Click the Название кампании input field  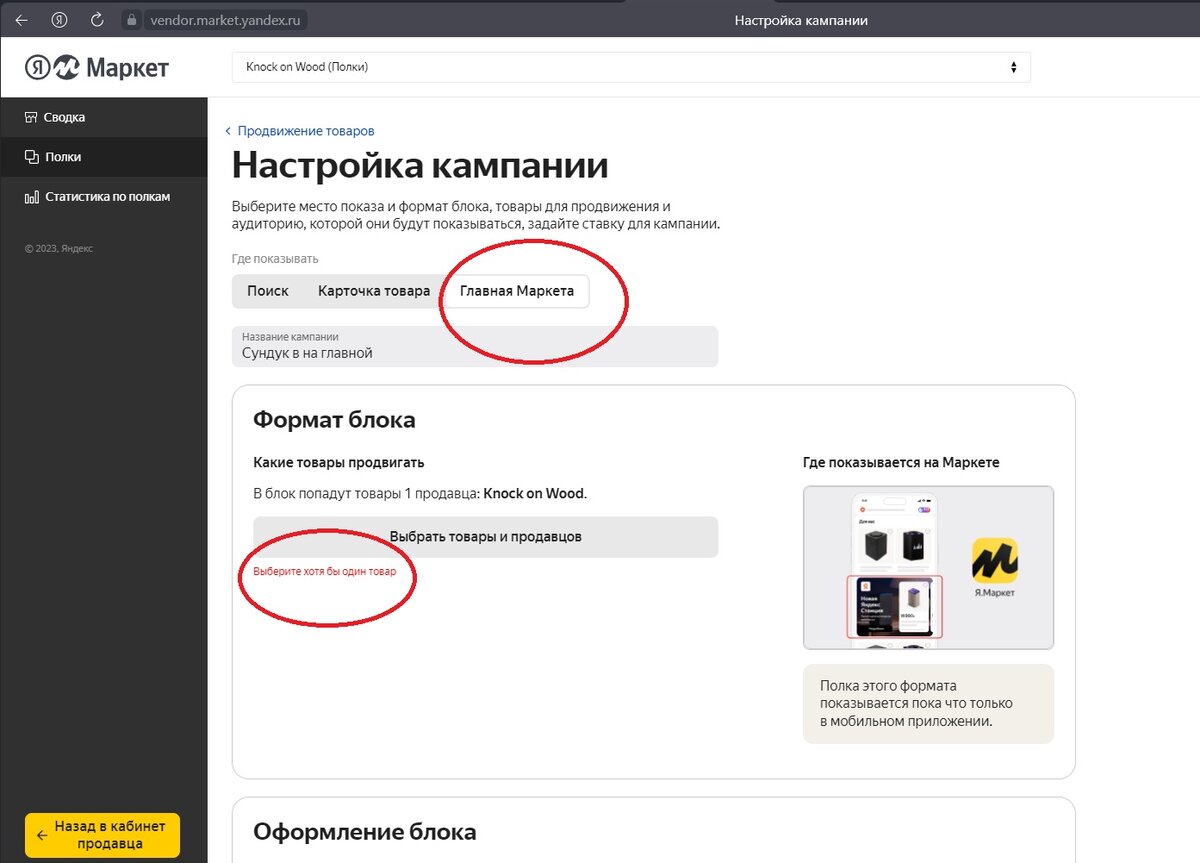(x=475, y=346)
